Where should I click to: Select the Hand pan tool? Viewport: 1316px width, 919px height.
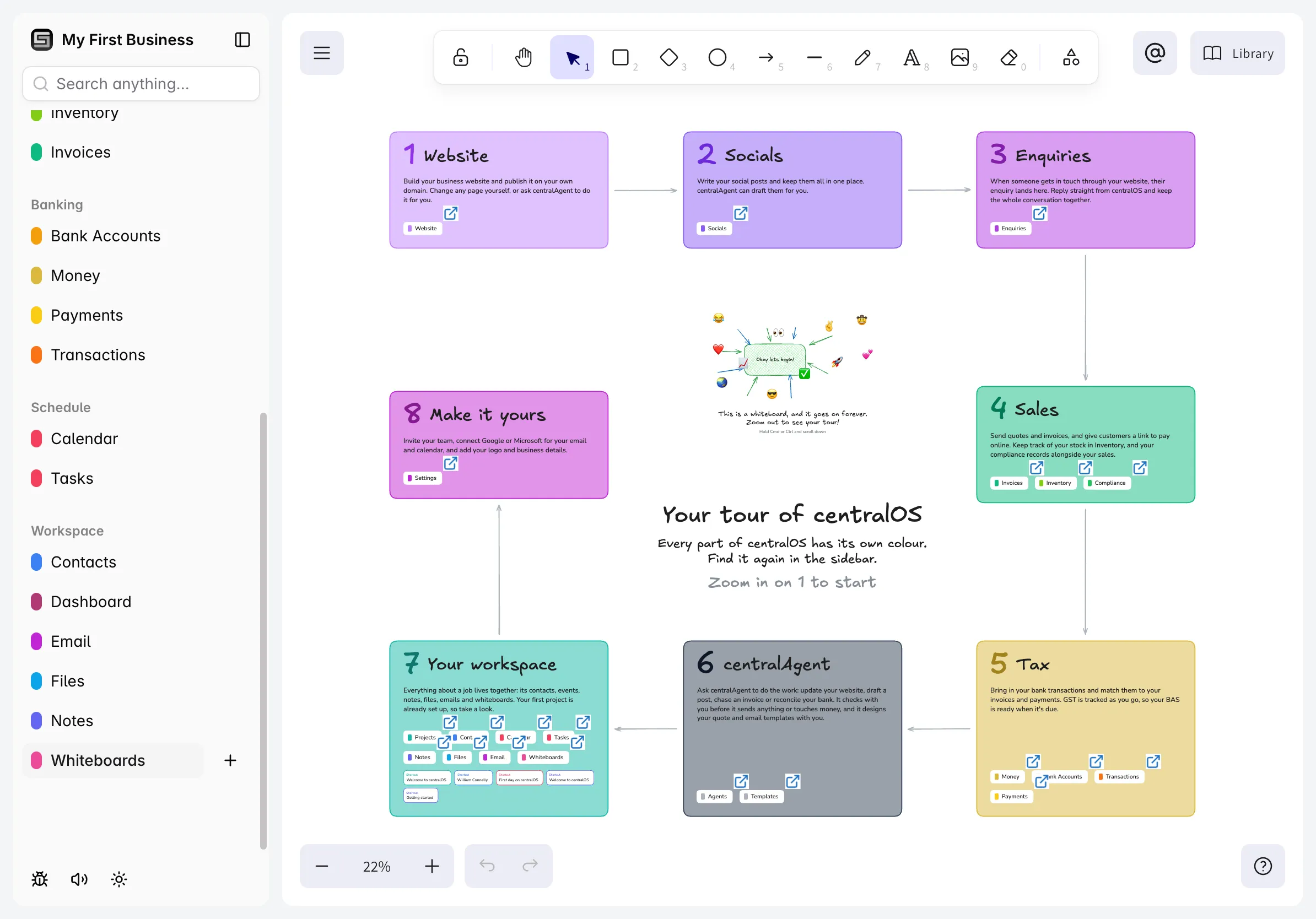point(524,57)
